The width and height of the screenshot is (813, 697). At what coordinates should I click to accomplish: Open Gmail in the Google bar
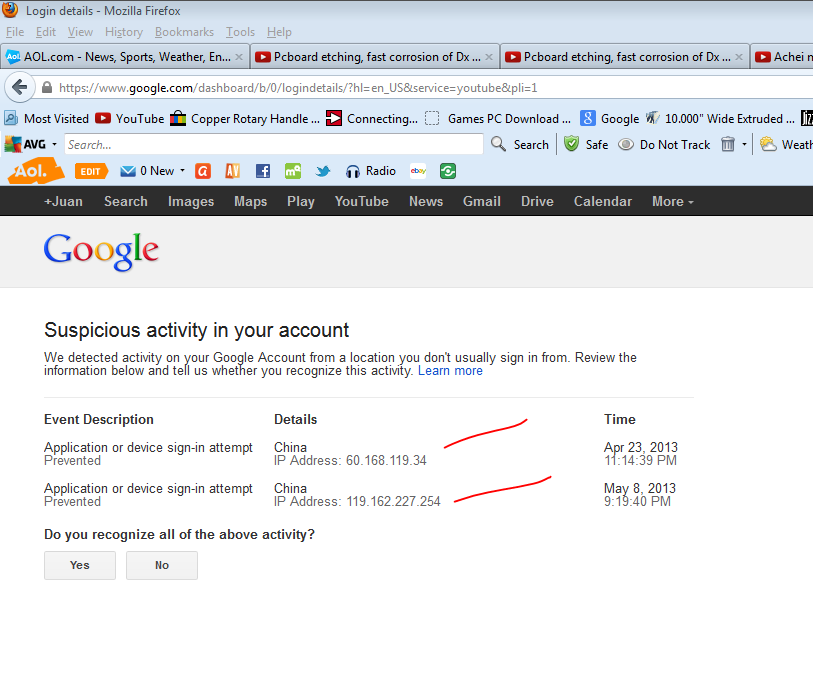[x=482, y=201]
